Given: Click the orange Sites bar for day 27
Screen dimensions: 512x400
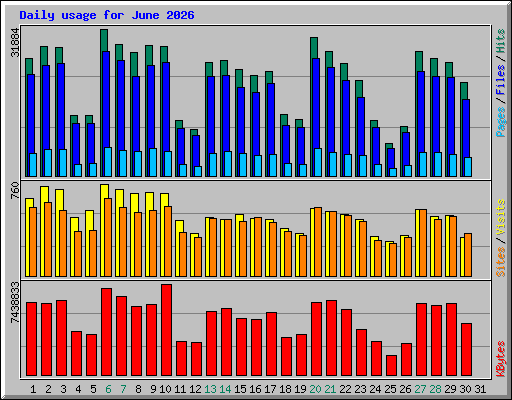Looking at the screenshot, I should 423,243.
